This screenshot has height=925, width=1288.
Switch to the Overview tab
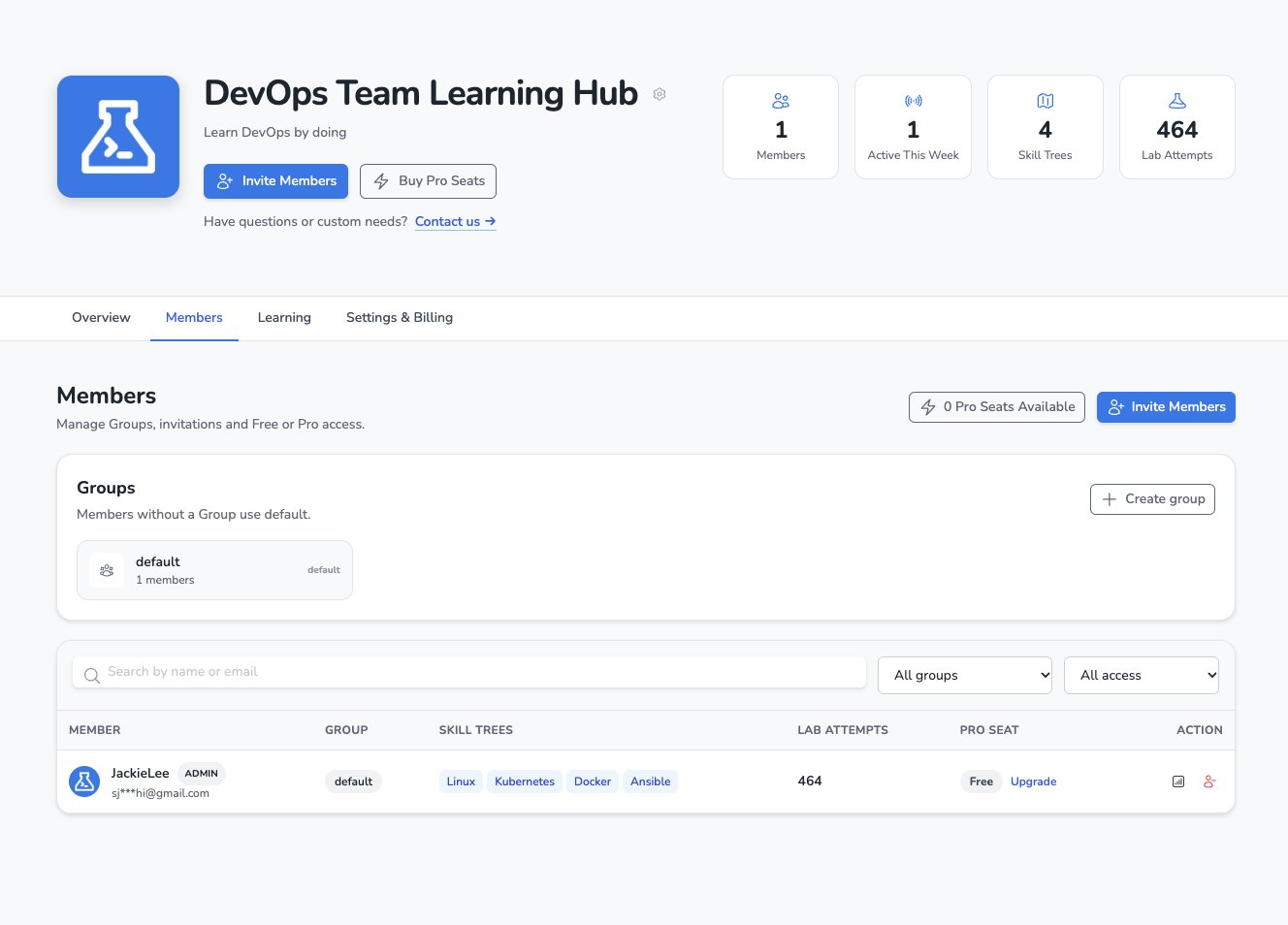101,318
